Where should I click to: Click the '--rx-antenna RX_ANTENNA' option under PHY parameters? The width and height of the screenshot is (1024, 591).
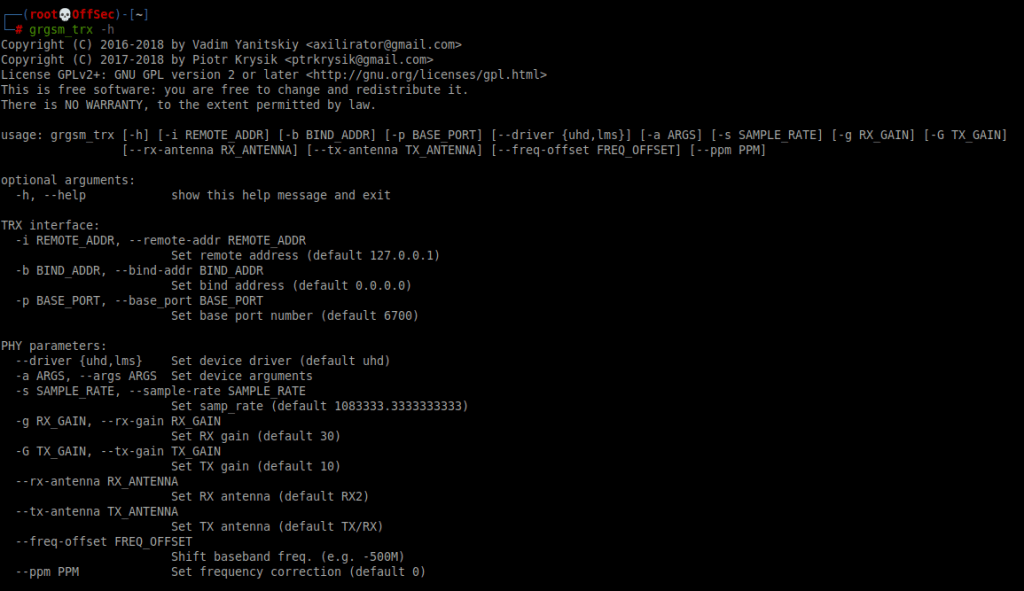coord(97,481)
